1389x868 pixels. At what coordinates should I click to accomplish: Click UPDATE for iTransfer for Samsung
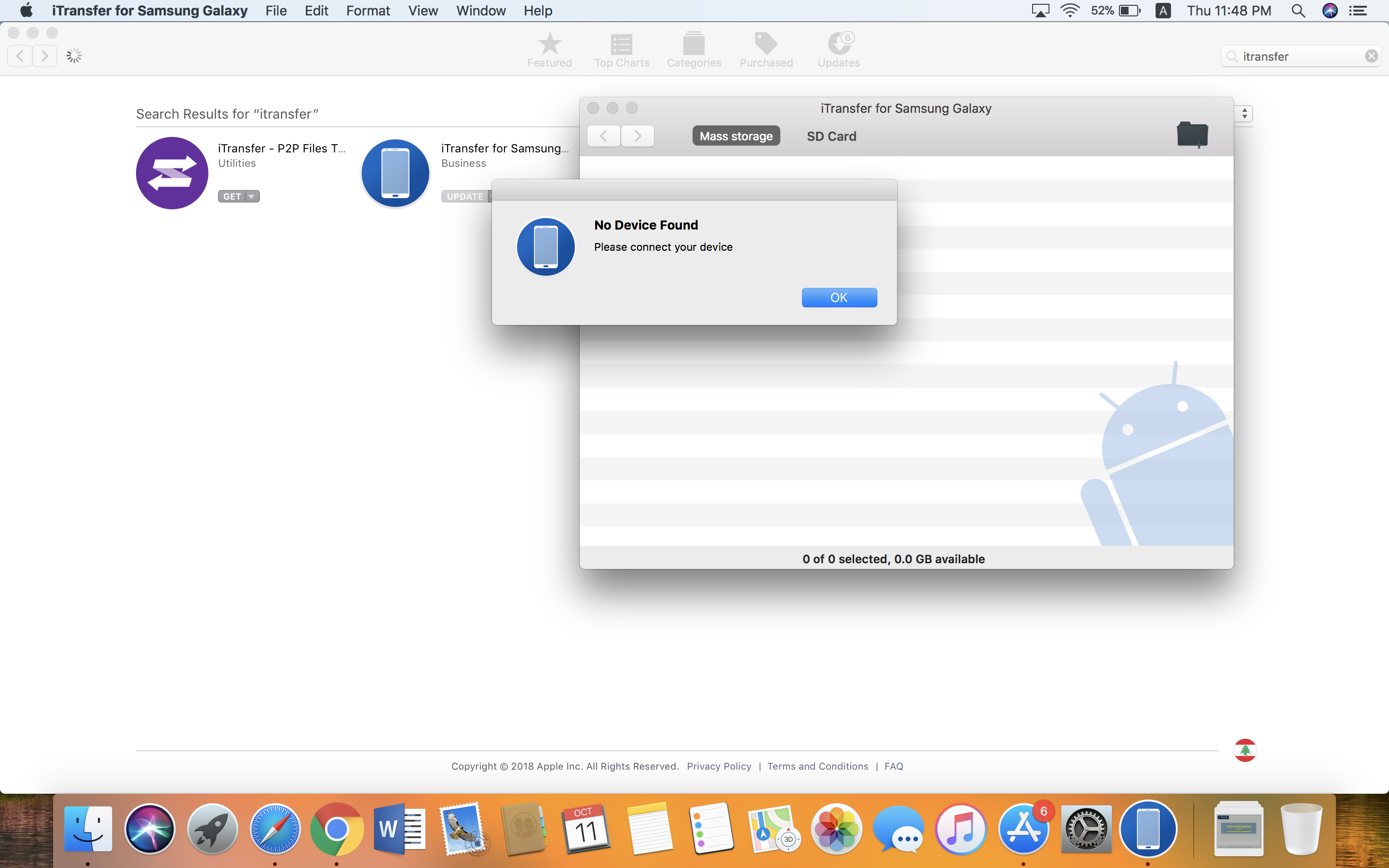coord(465,196)
